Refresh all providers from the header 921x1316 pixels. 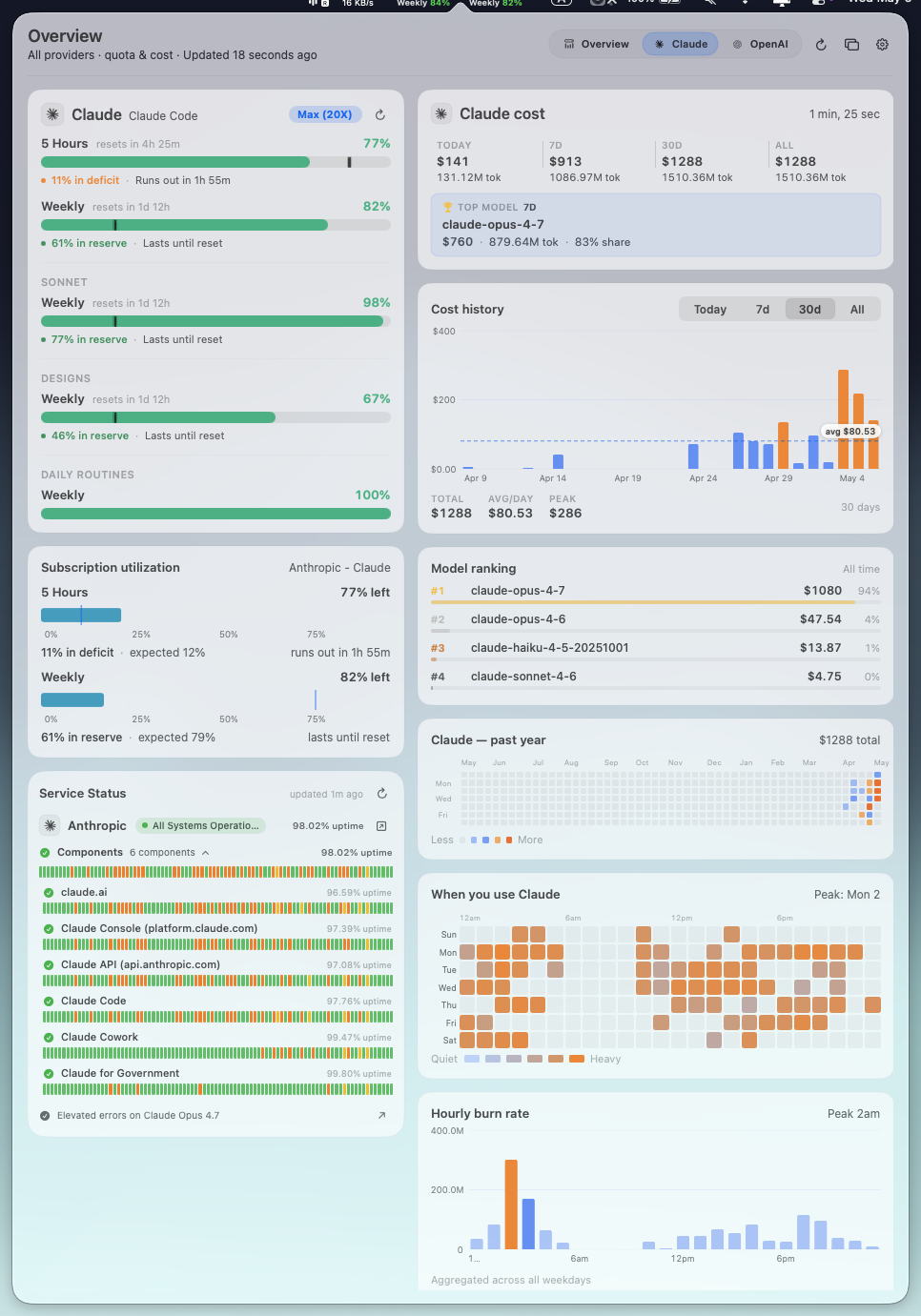[x=821, y=44]
